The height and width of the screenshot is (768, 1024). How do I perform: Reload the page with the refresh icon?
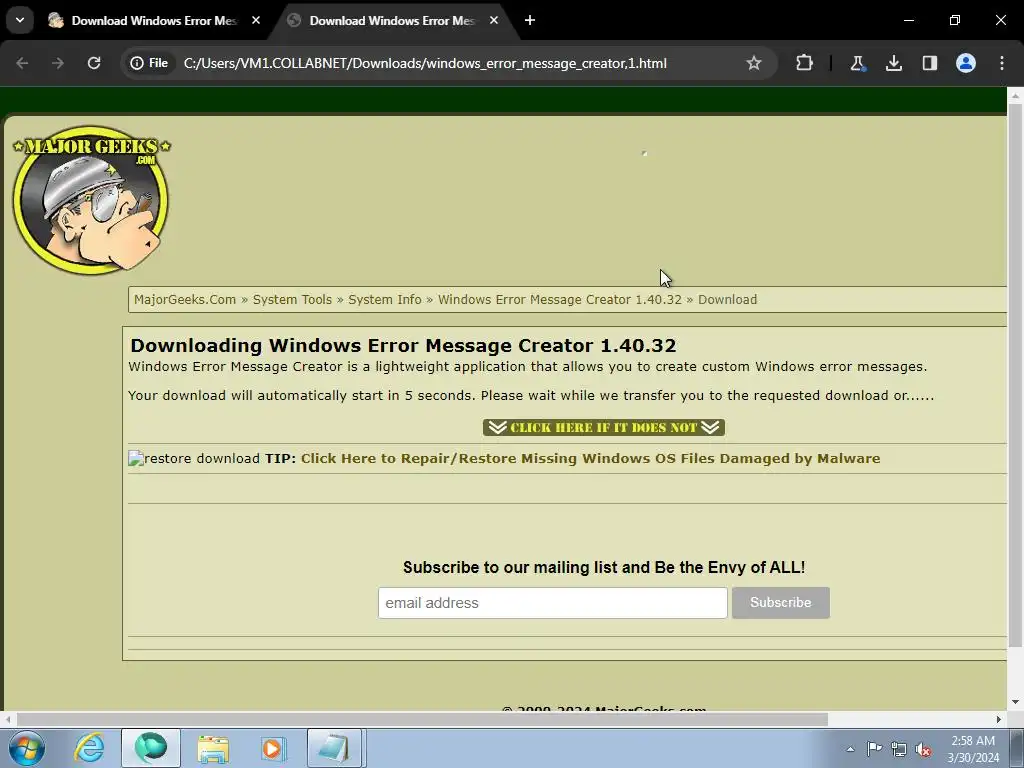pyautogui.click(x=94, y=63)
